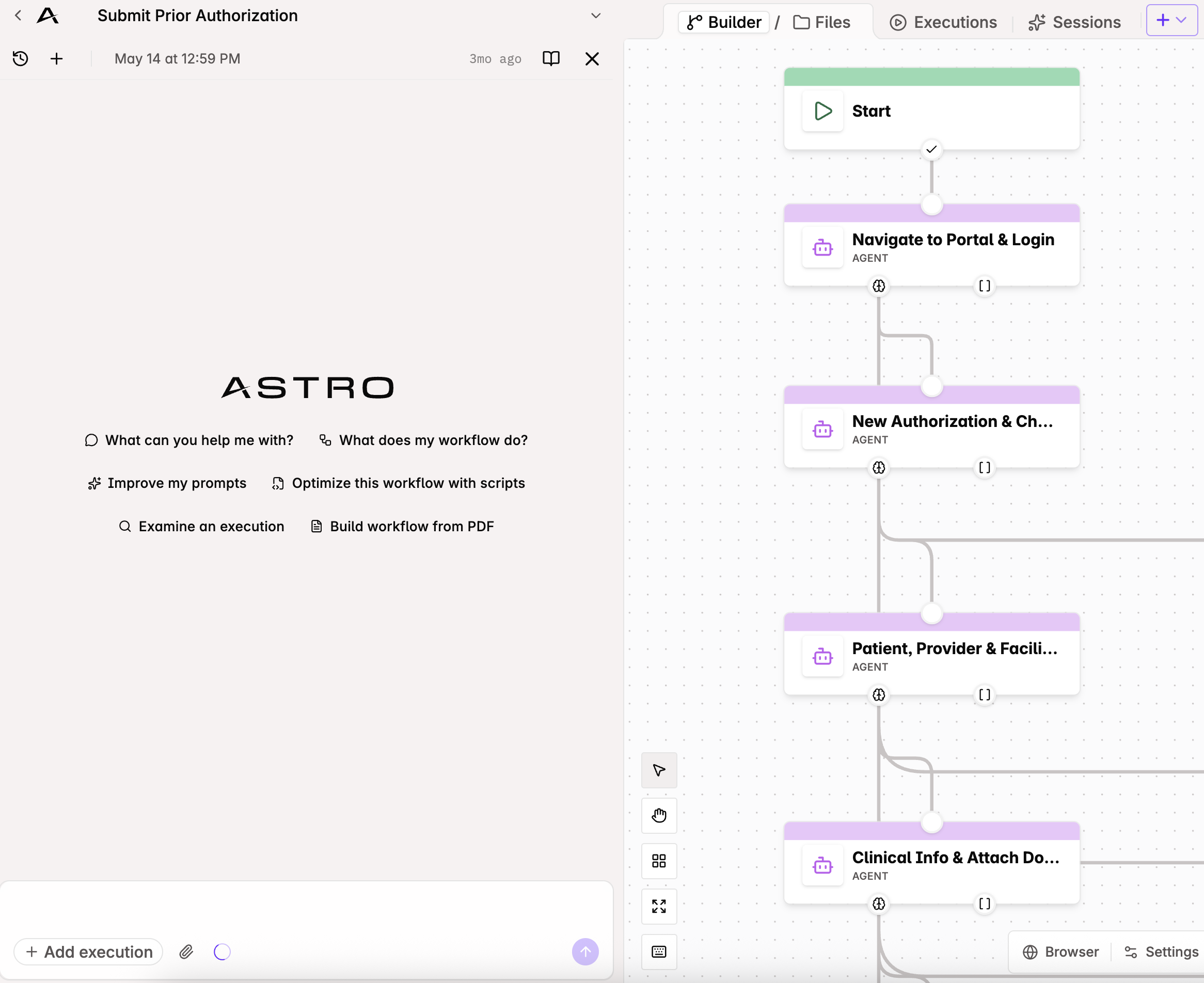This screenshot has width=1204, height=983.
Task: Close the chat panel with X
Action: 592,59
